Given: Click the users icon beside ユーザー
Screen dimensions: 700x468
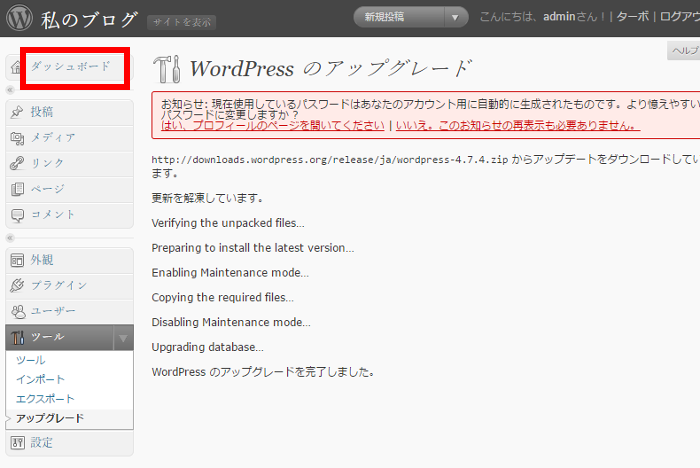Looking at the screenshot, I should click(18, 312).
